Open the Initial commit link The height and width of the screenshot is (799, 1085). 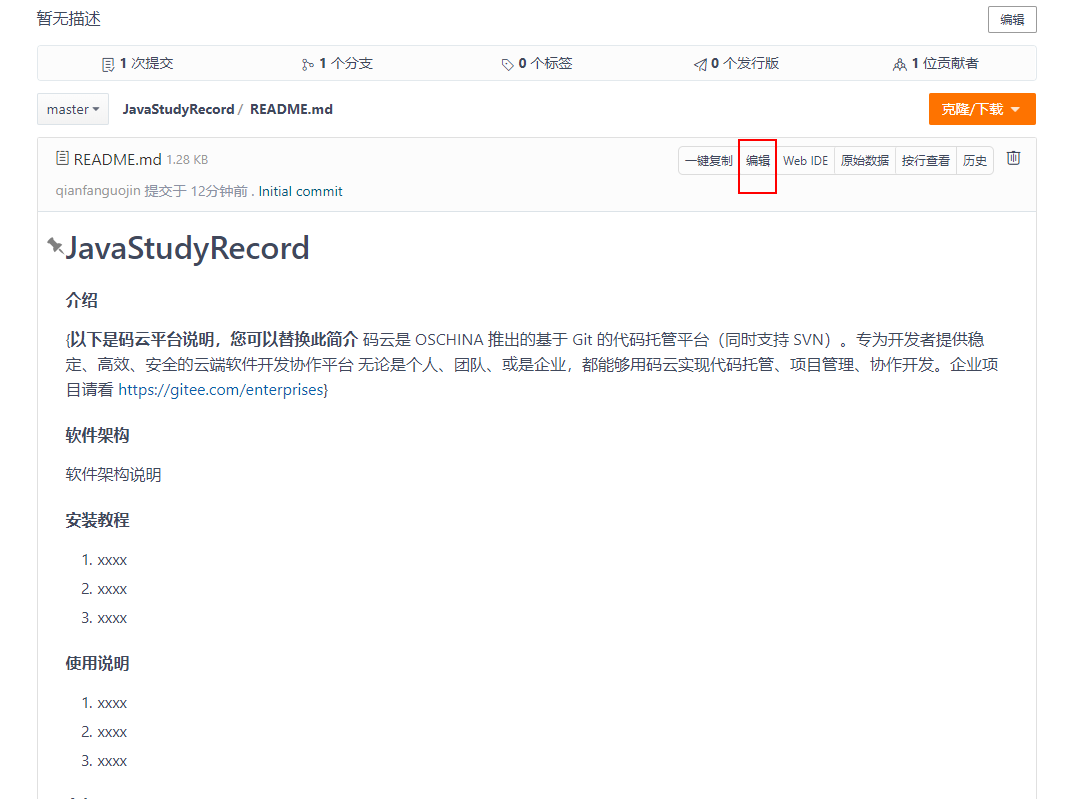click(x=300, y=191)
